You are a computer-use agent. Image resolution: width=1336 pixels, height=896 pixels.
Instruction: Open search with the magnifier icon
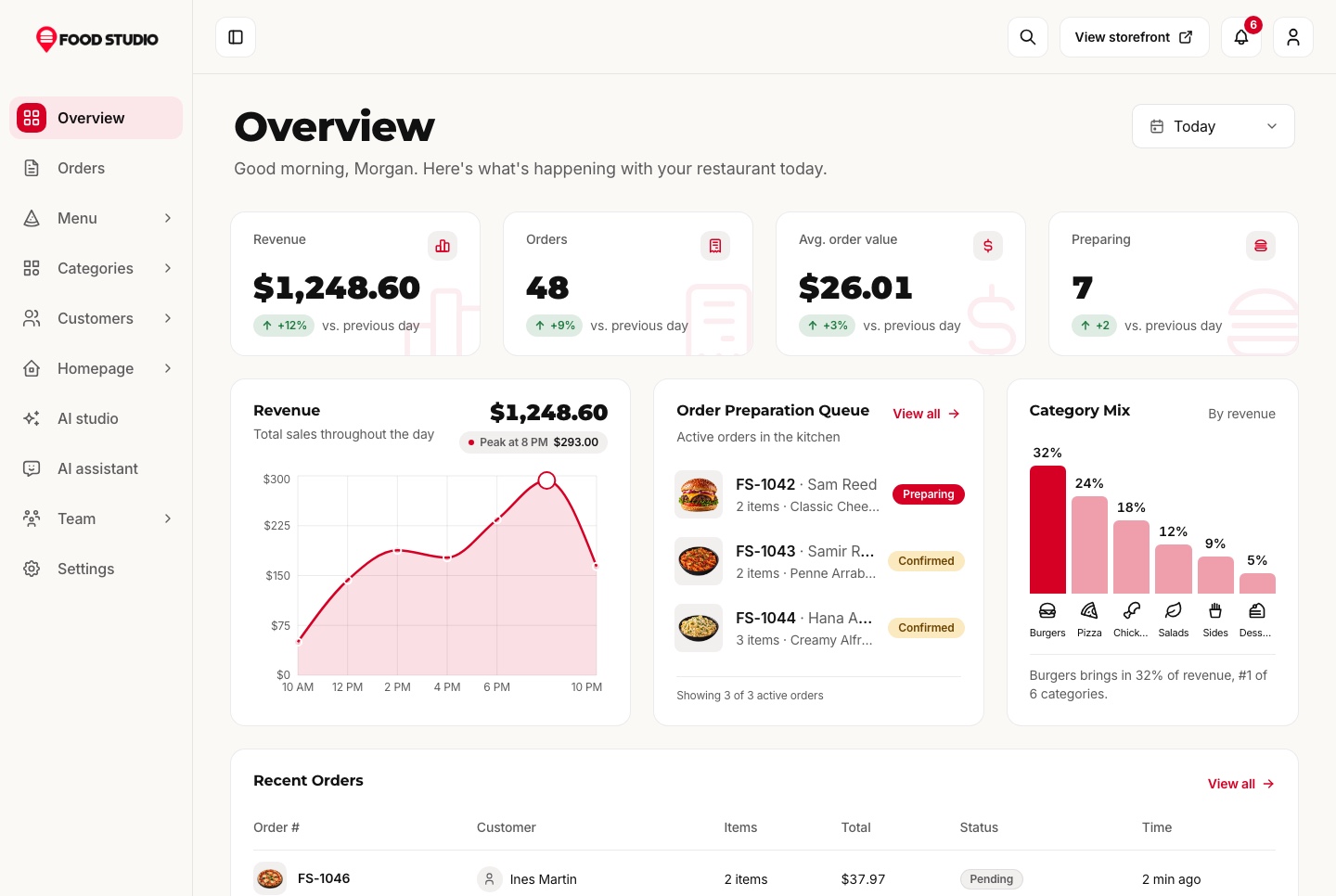pos(1028,37)
